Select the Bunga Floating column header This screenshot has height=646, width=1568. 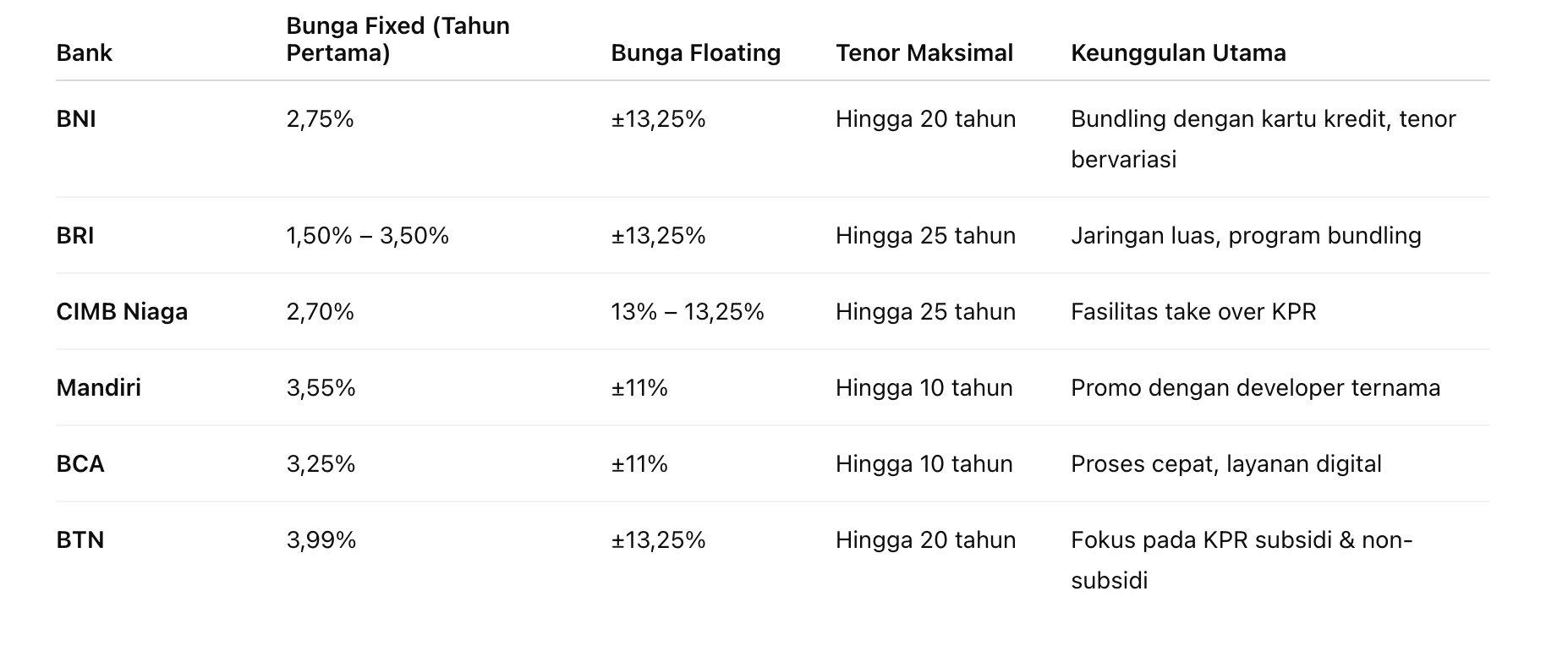(695, 52)
